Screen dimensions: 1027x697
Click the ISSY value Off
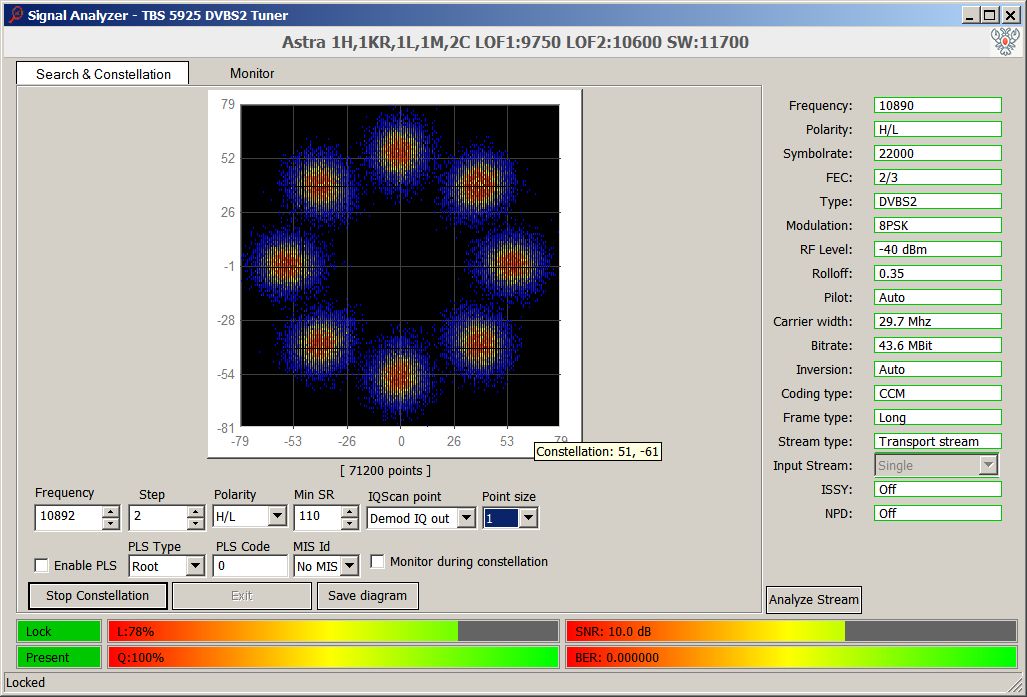click(x=937, y=489)
